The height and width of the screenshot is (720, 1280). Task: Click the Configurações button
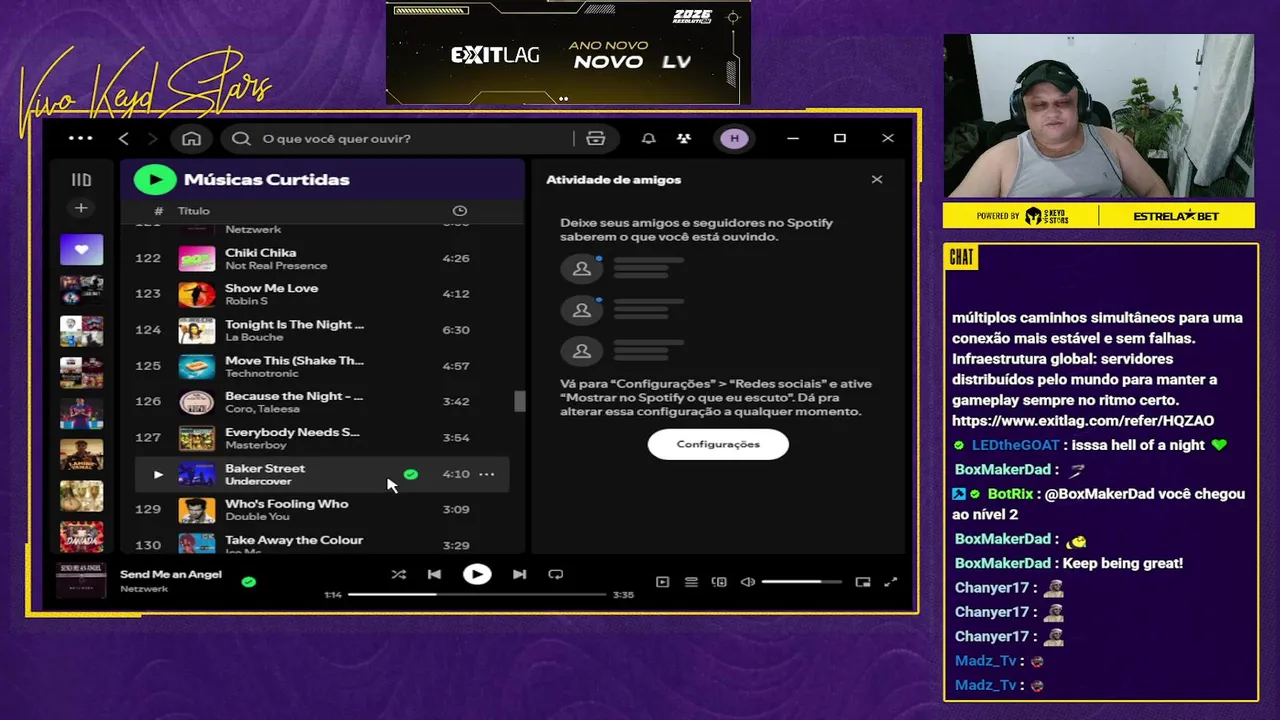718,444
